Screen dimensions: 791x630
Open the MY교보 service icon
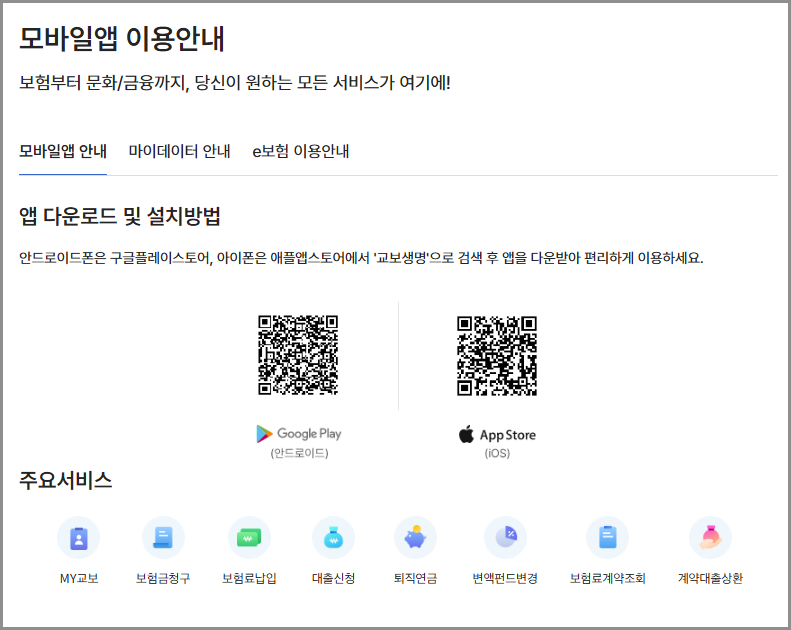79,538
